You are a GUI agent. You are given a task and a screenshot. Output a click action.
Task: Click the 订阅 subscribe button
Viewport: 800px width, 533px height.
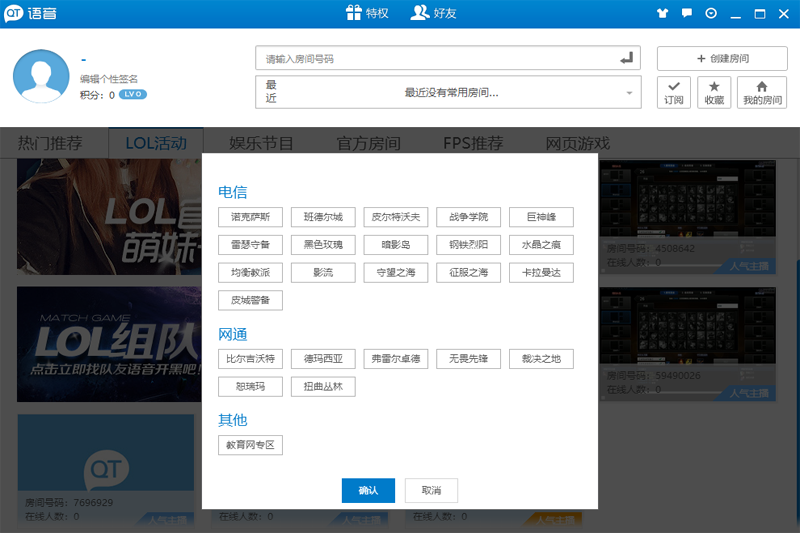pyautogui.click(x=673, y=92)
